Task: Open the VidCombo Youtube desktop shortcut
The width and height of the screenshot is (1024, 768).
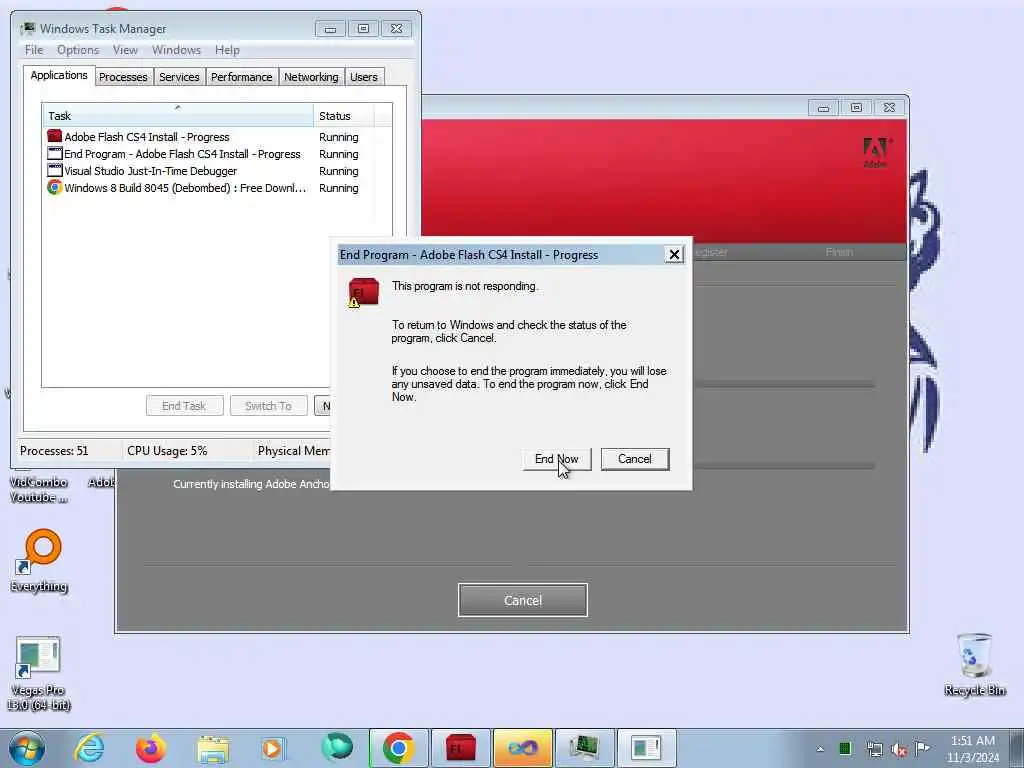Action: point(39,488)
